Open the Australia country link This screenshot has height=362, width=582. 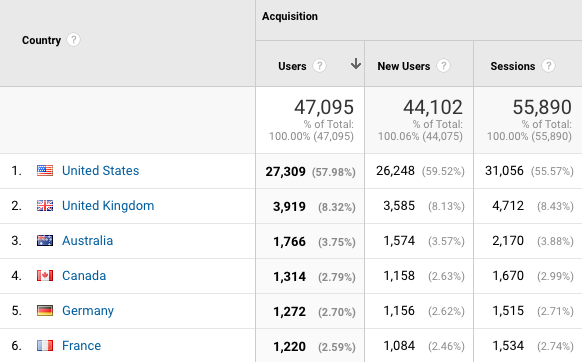tap(88, 241)
